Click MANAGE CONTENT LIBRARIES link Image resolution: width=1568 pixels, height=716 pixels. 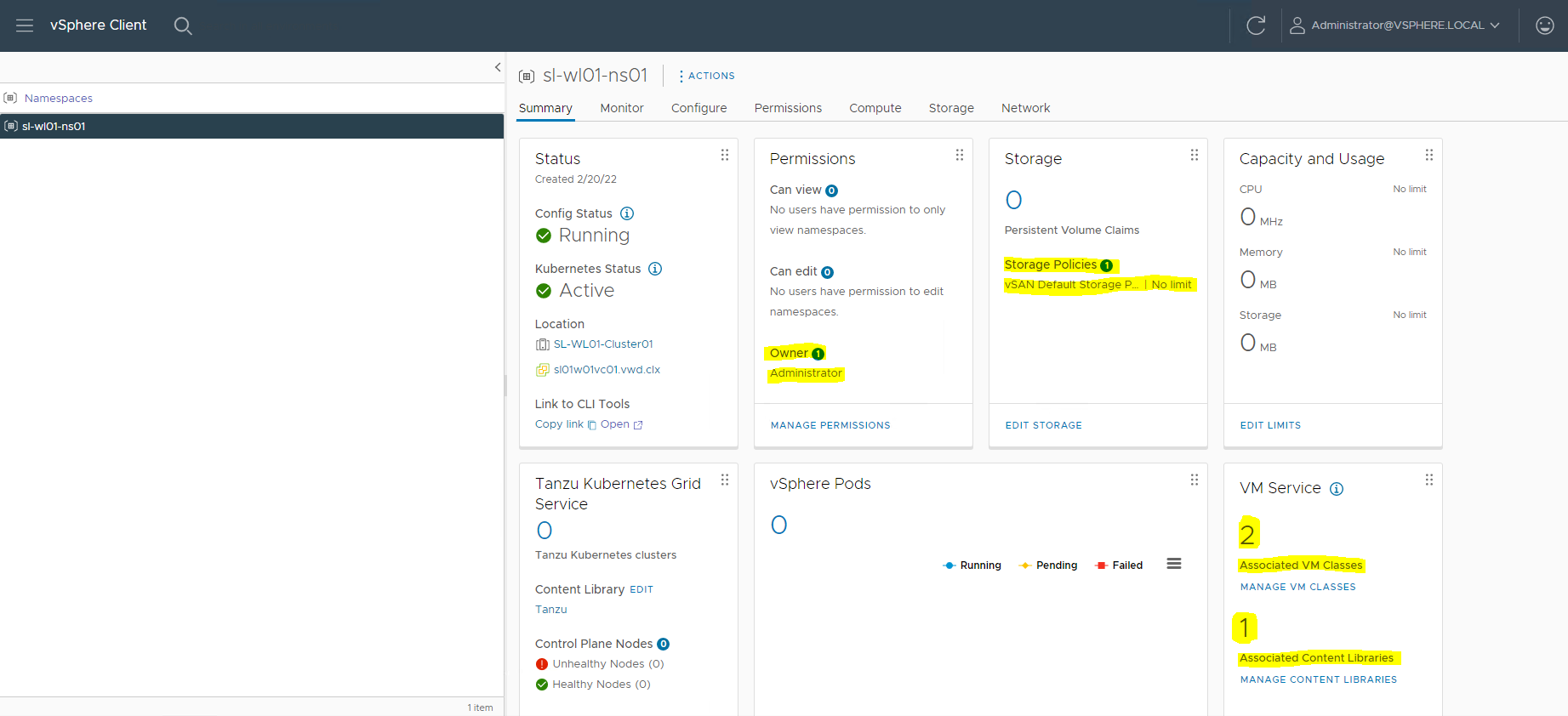pos(1319,679)
